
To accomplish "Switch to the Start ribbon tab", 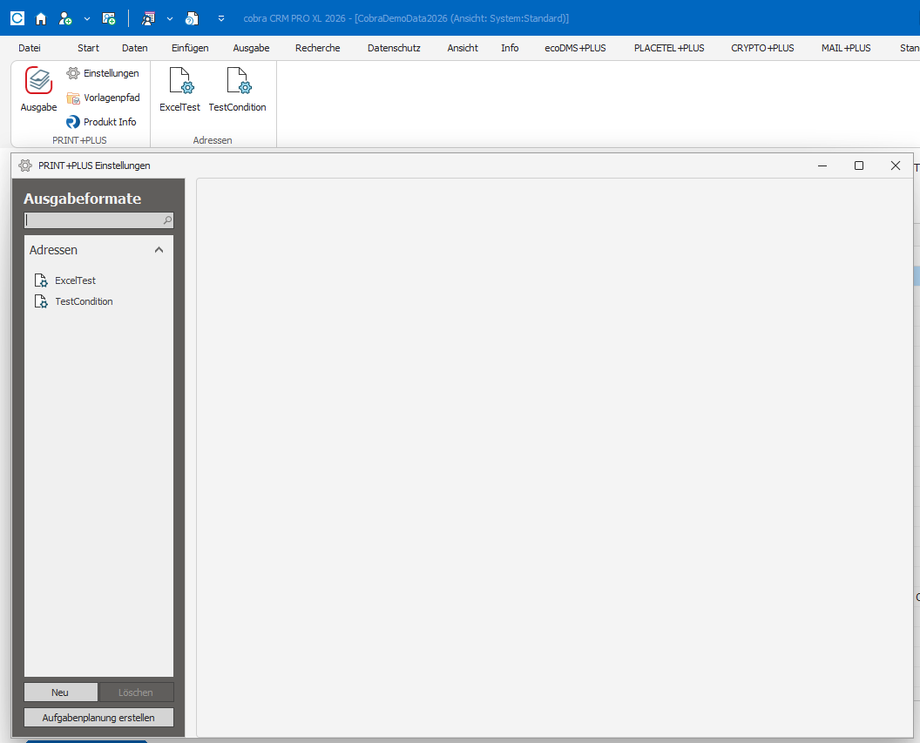I will coord(88,48).
